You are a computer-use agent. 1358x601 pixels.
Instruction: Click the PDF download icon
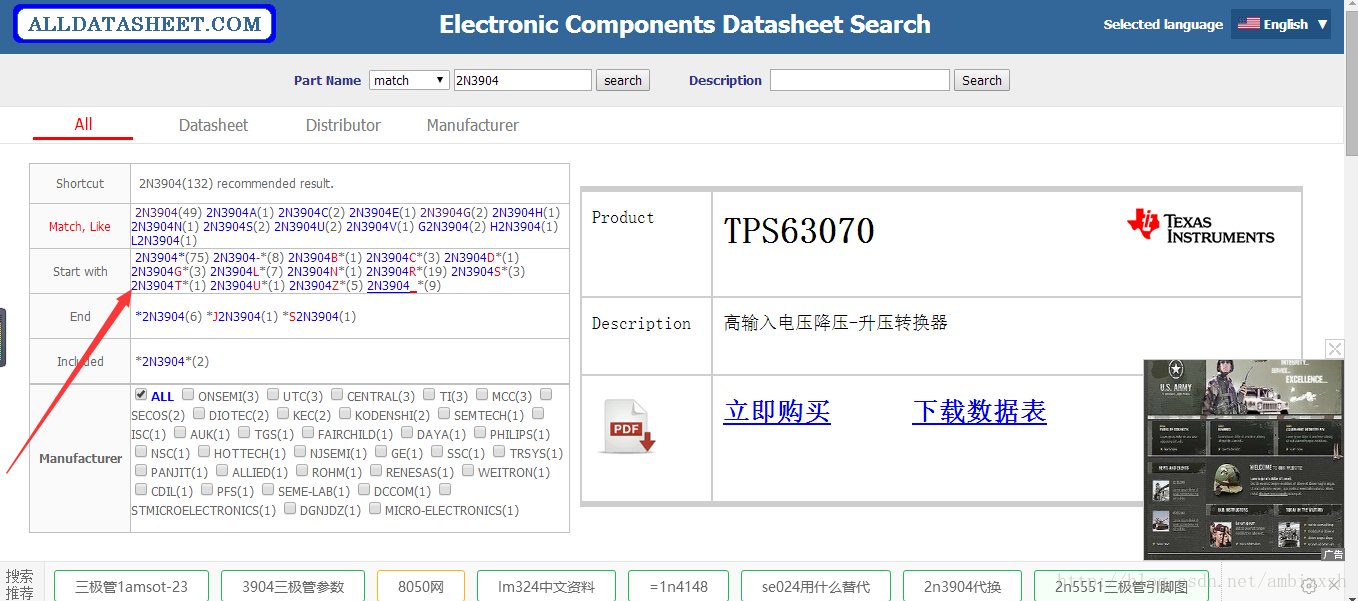click(x=628, y=427)
